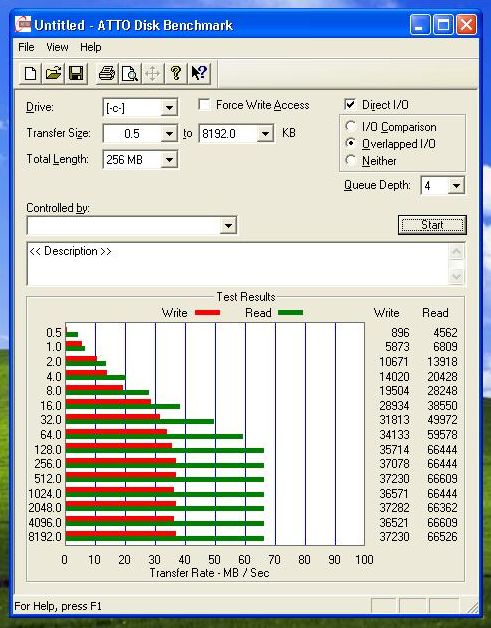Click write value 896
The width and height of the screenshot is (491, 628).
click(400, 332)
